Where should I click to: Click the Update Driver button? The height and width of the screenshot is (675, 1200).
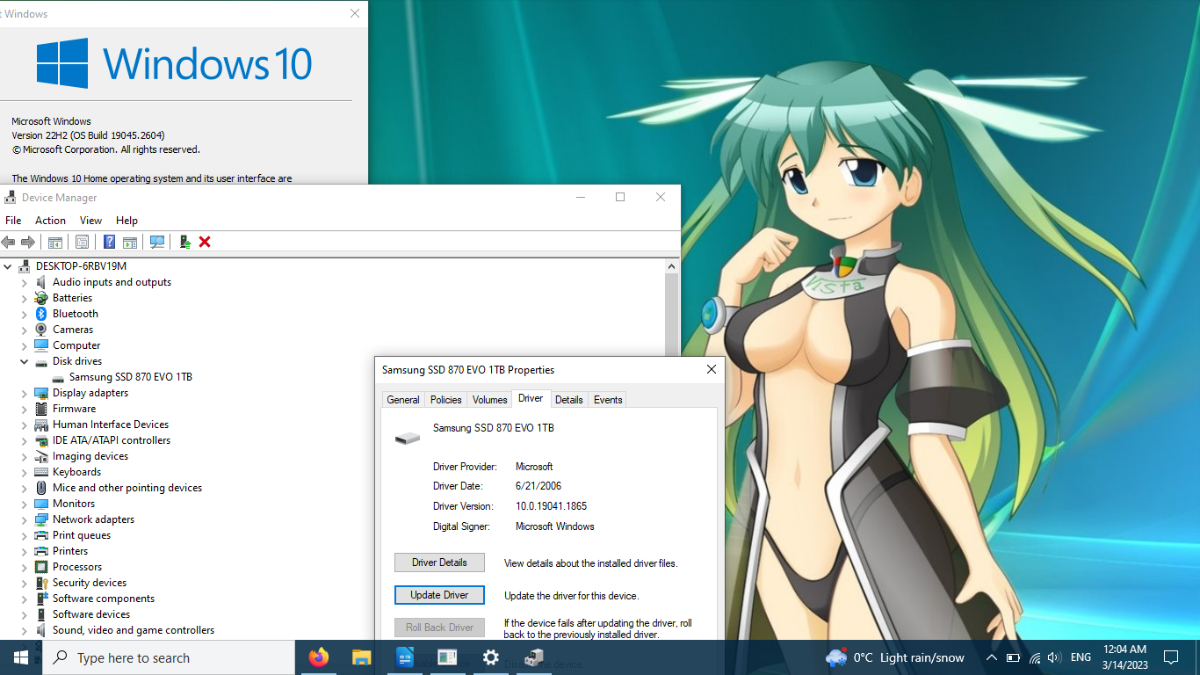pos(439,595)
